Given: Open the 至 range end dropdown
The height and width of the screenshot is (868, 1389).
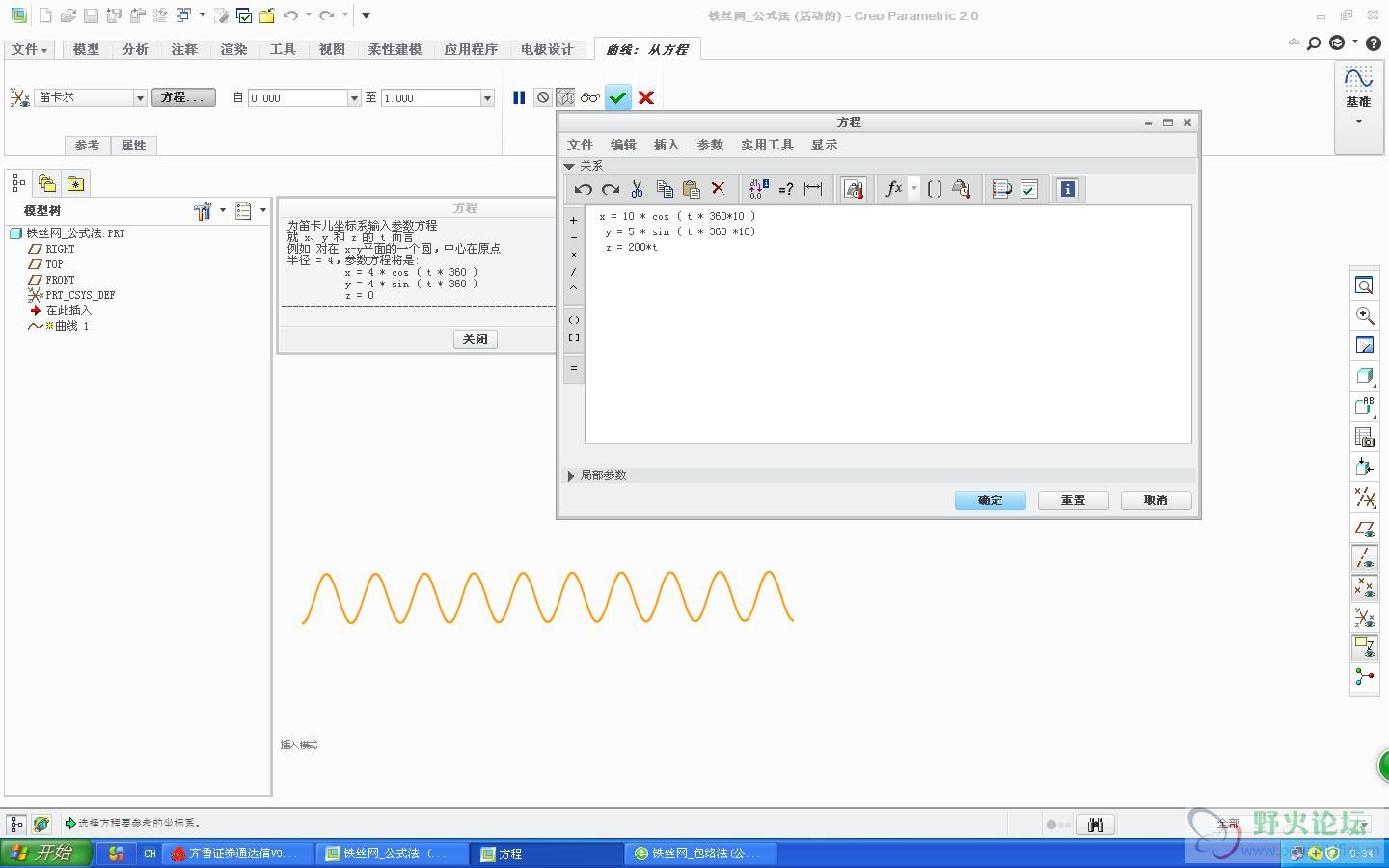Looking at the screenshot, I should pos(487,98).
